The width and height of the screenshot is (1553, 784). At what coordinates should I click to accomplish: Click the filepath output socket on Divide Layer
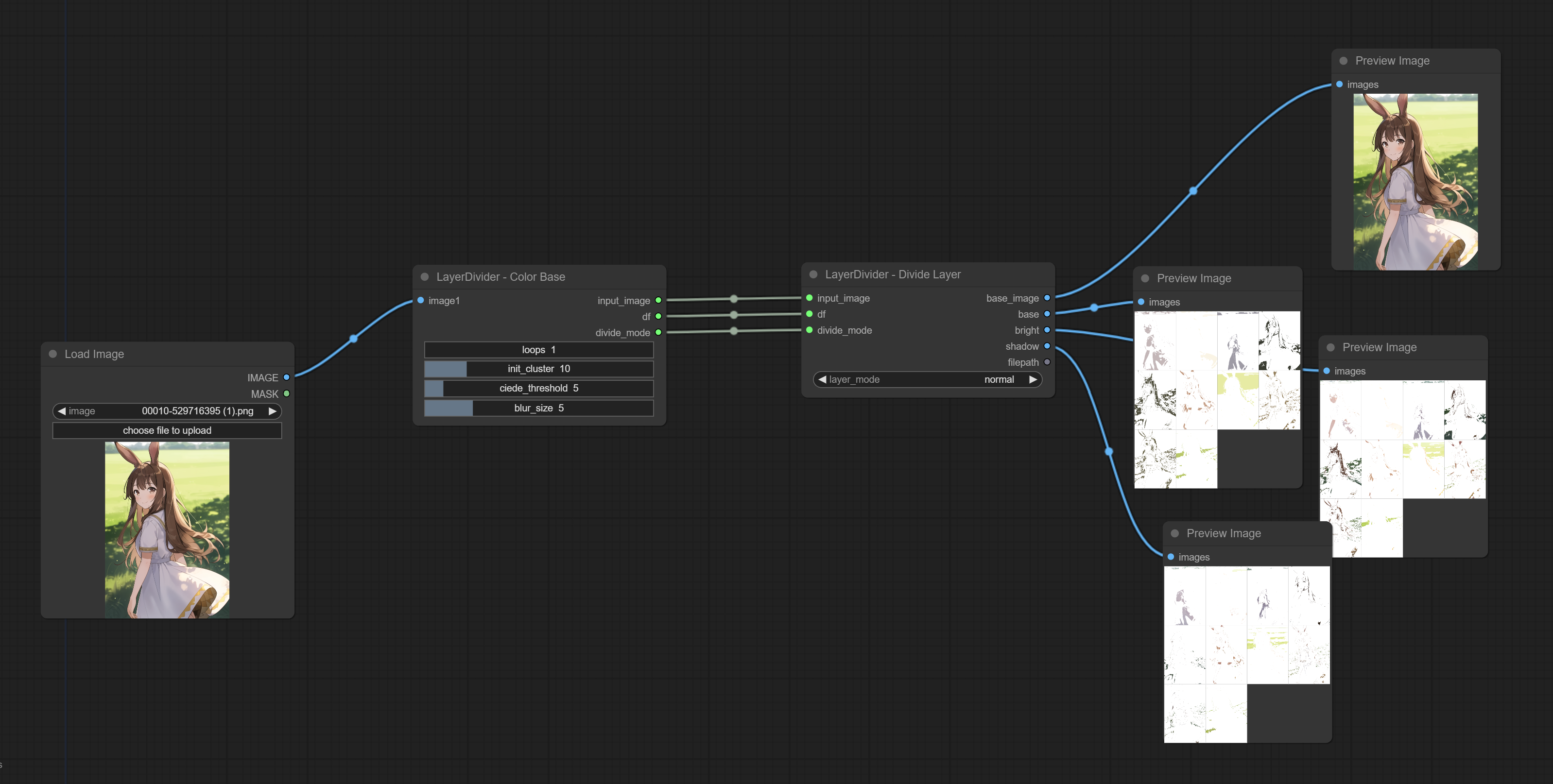pyautogui.click(x=1047, y=362)
